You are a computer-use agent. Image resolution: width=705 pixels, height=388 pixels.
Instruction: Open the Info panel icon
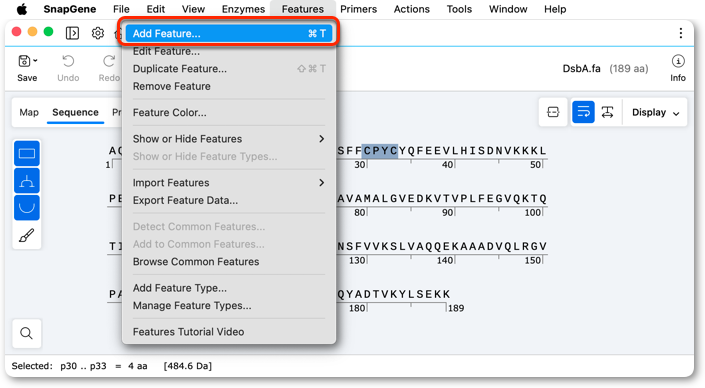coord(678,61)
